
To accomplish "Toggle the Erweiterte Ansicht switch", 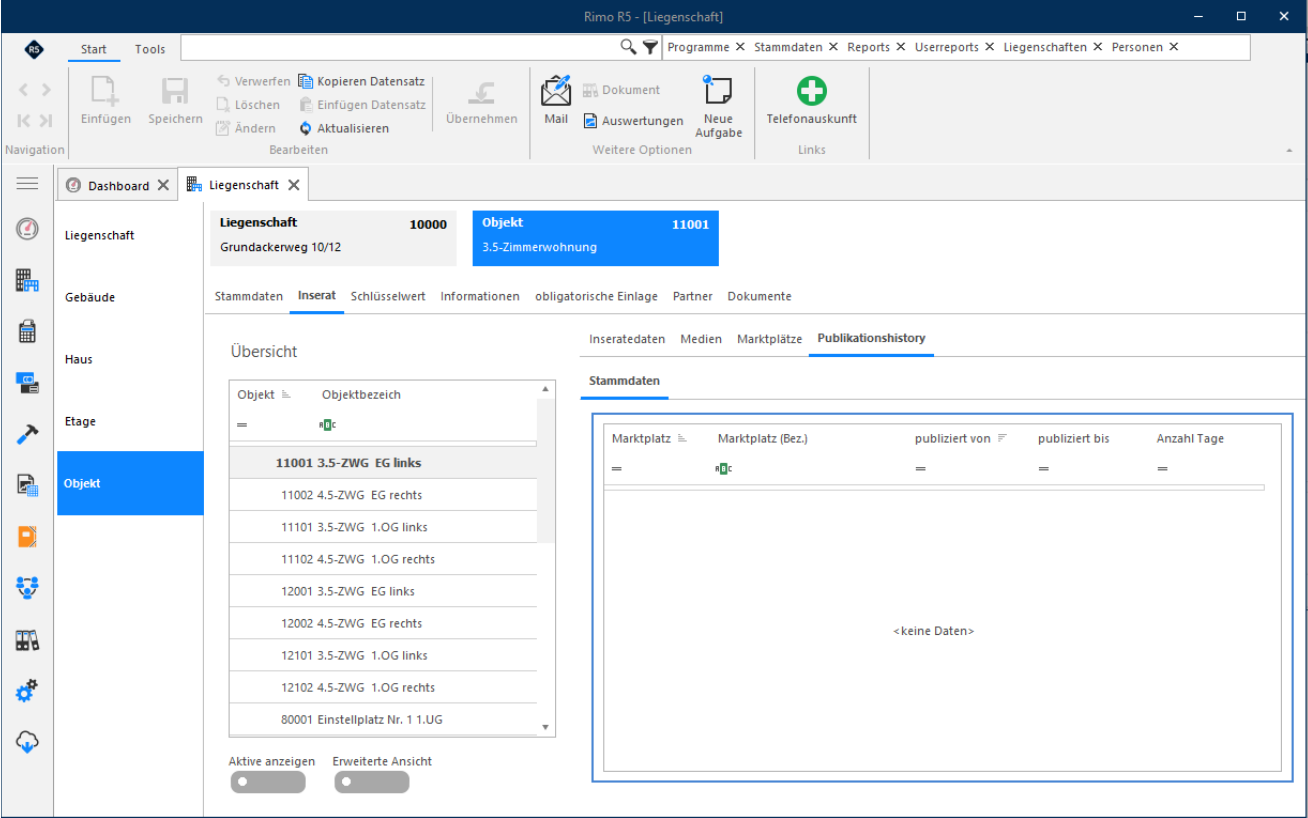I will (371, 782).
